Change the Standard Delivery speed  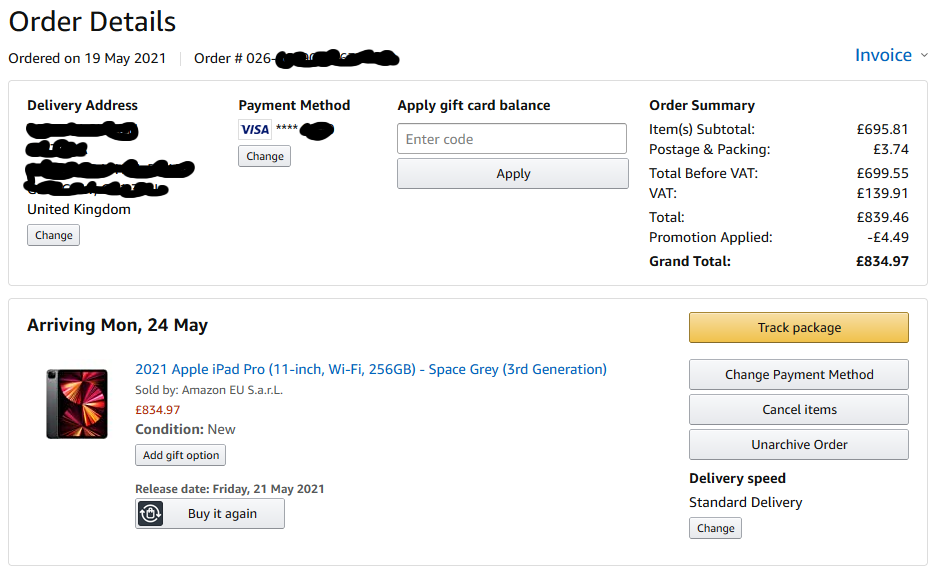click(x=715, y=528)
